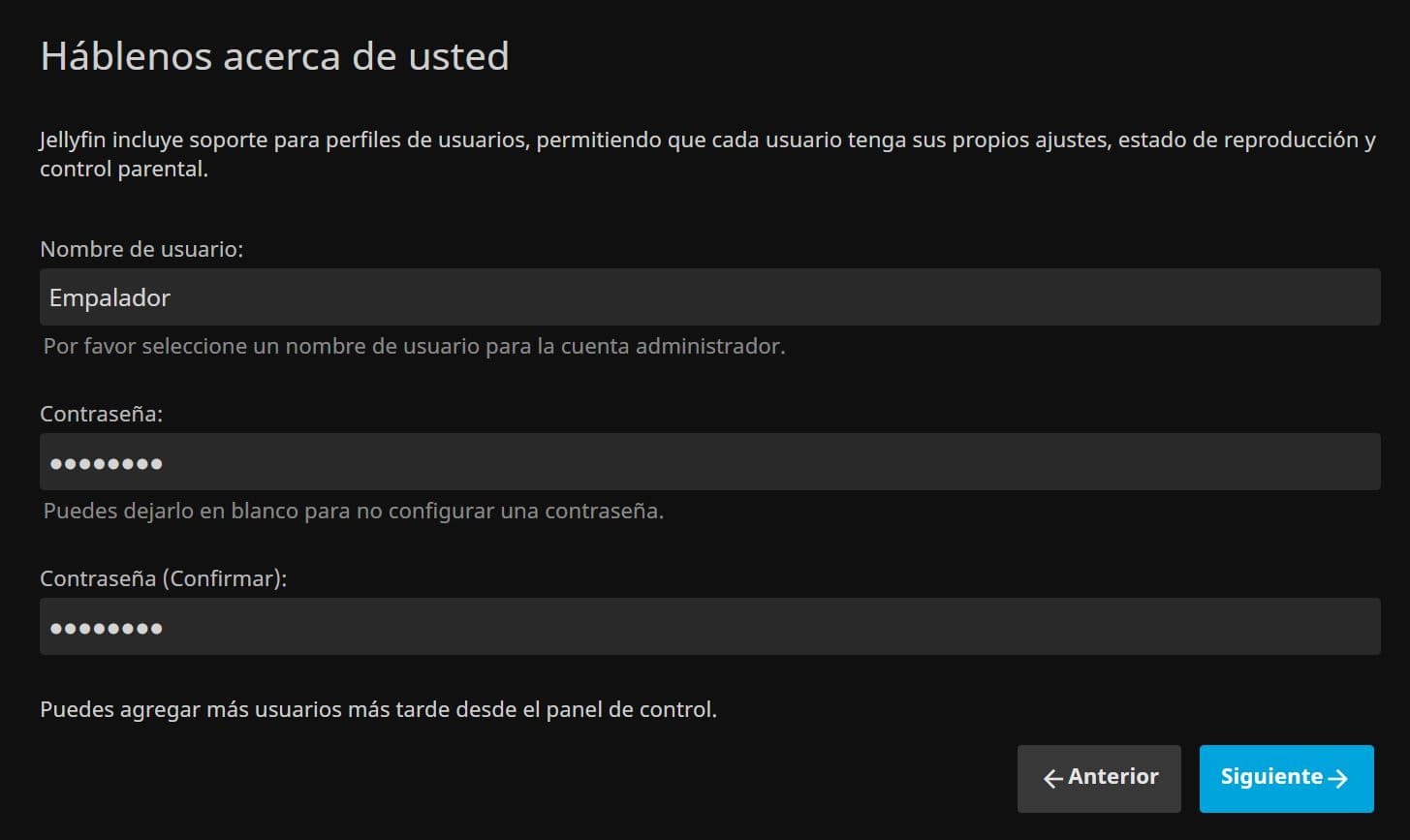The image size is (1410, 840).
Task: Click the left arrow icon on Anterior
Action: (1053, 778)
